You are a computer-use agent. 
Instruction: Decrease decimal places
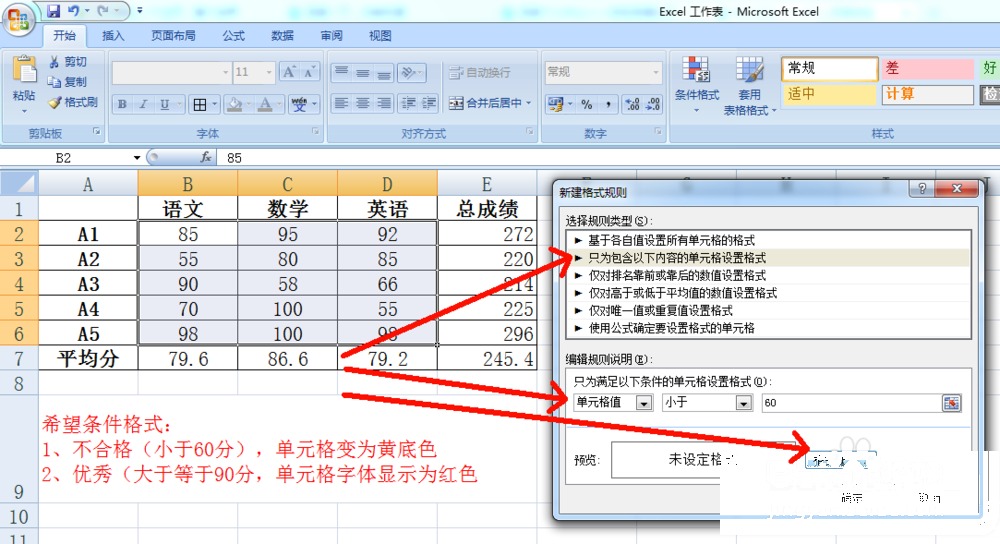coord(653,104)
